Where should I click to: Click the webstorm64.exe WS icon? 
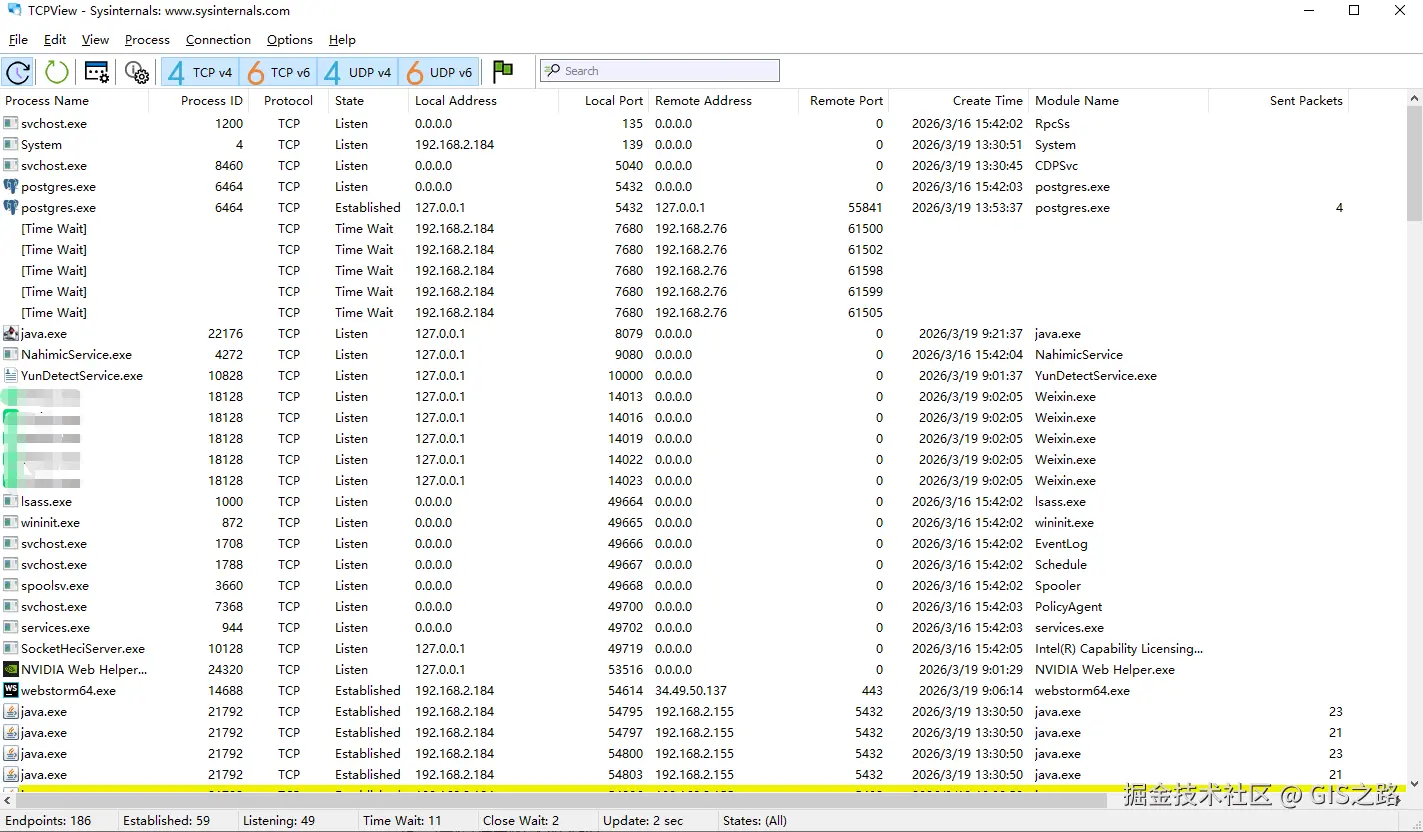(x=10, y=691)
